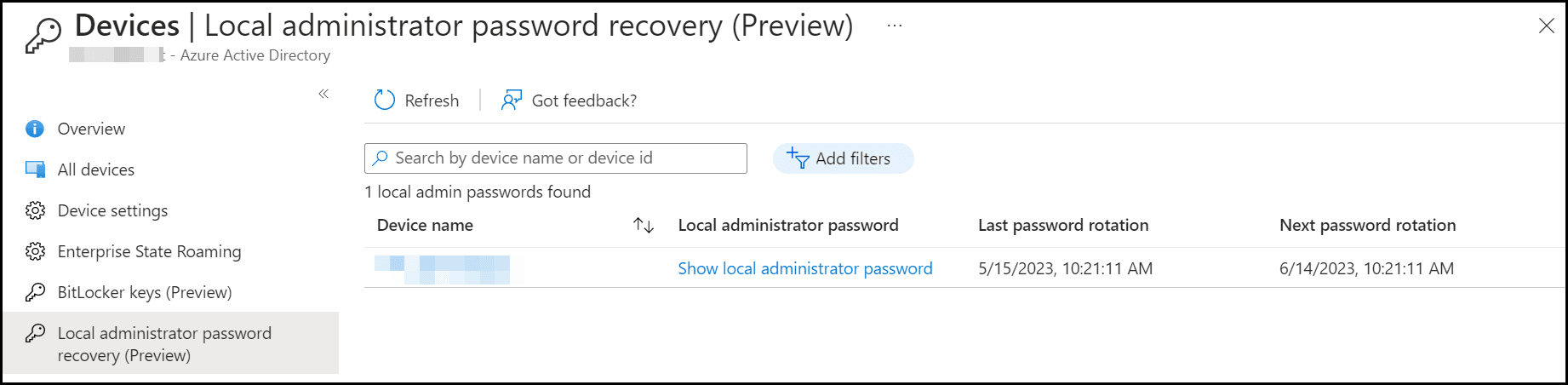Image resolution: width=1568 pixels, height=385 pixels.
Task: Open Local administrator password recovery menu item
Action: click(x=164, y=343)
